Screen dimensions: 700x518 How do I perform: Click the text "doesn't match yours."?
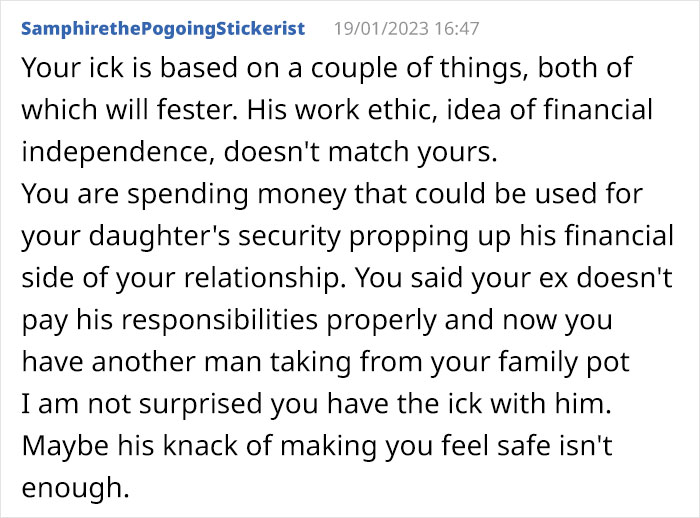coord(360,152)
